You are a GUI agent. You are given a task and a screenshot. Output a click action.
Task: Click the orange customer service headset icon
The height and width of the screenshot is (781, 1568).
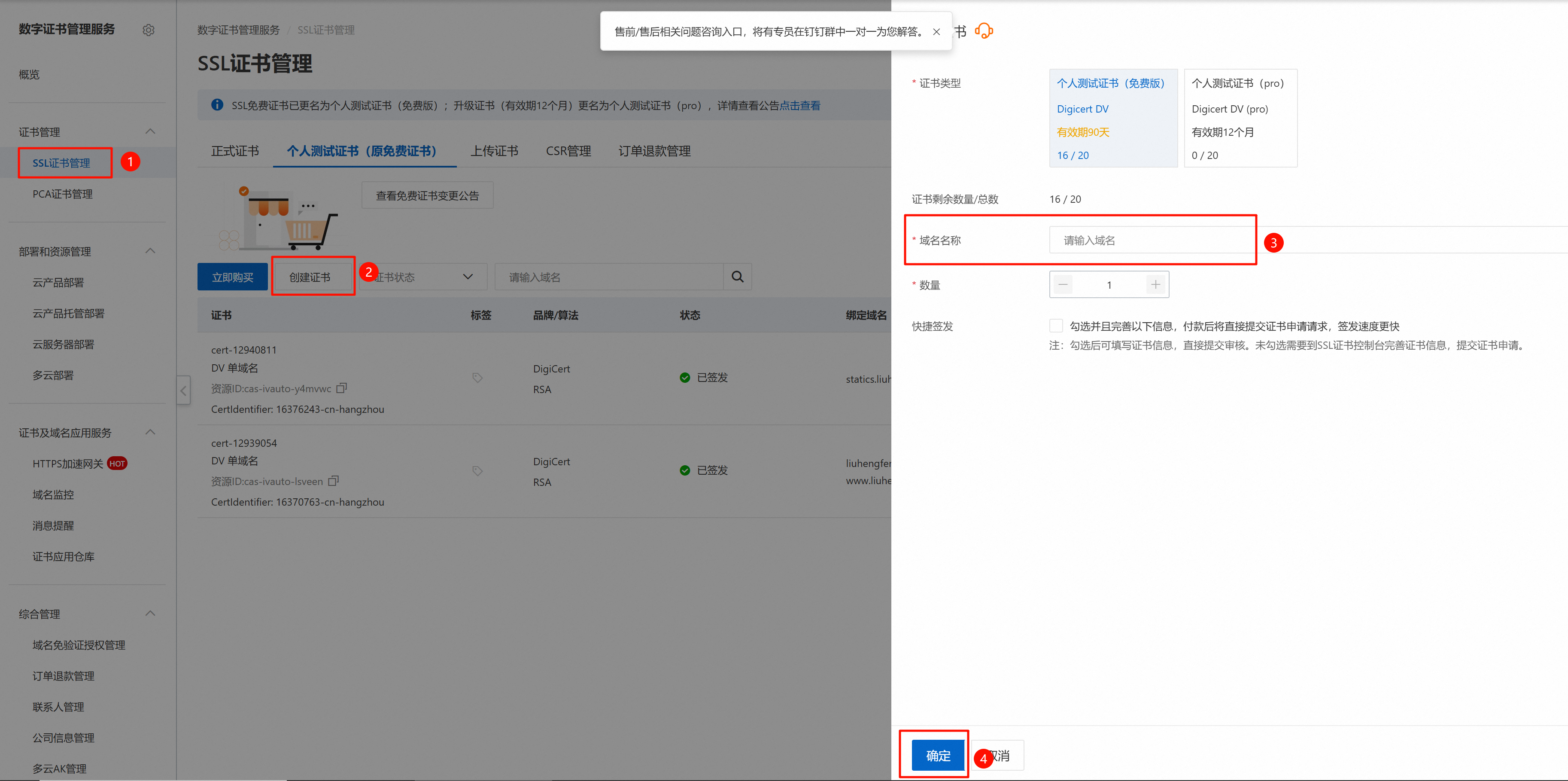click(x=984, y=31)
